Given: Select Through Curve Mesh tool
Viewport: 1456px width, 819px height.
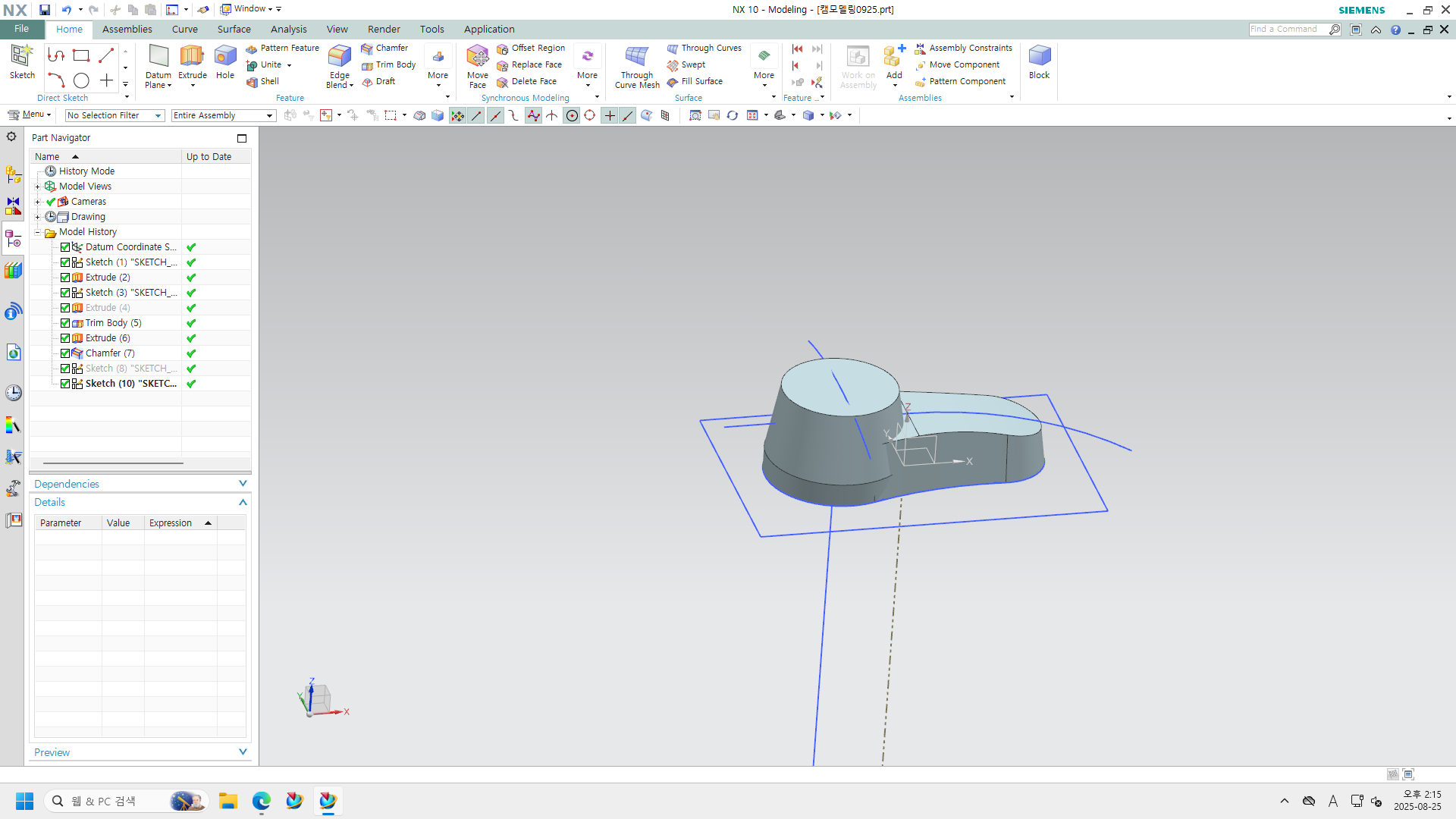Looking at the screenshot, I should coord(636,57).
